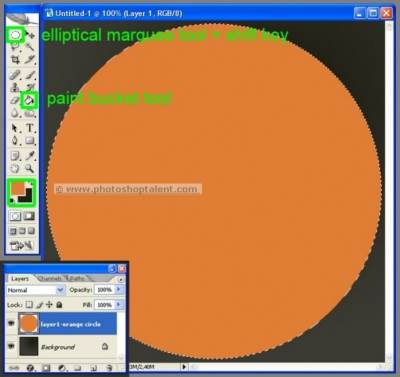Open the Fill slider arrow
This screenshot has height=377, width=400.
coord(119,305)
